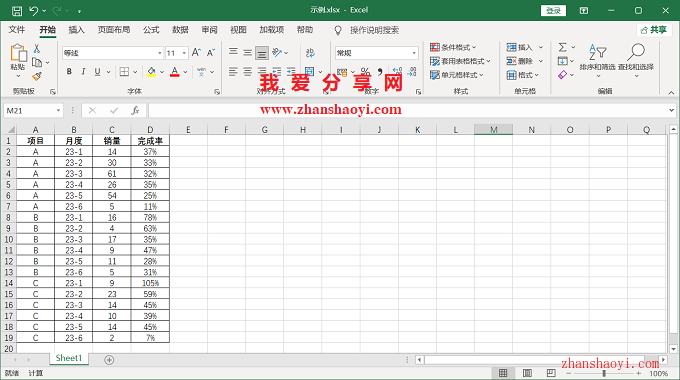This screenshot has height=380, width=680.
Task: Toggle align left for cell text
Action: coord(233,72)
